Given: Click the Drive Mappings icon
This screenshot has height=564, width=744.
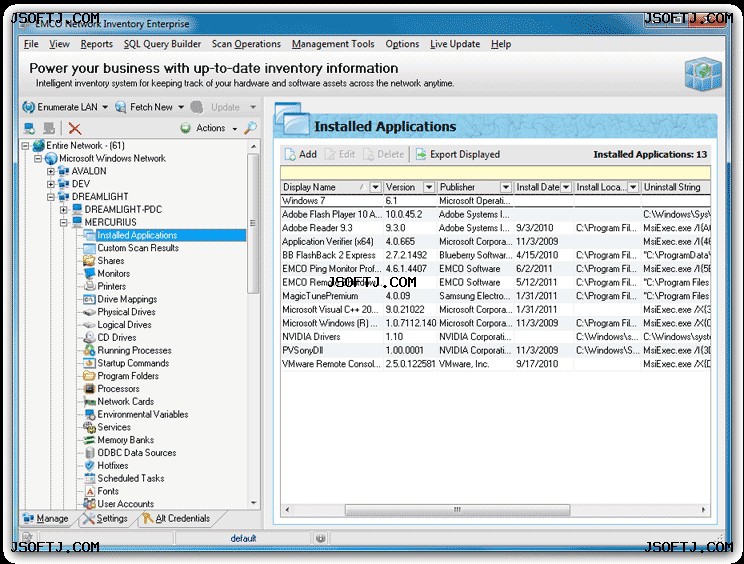Looking at the screenshot, I should pos(89,299).
